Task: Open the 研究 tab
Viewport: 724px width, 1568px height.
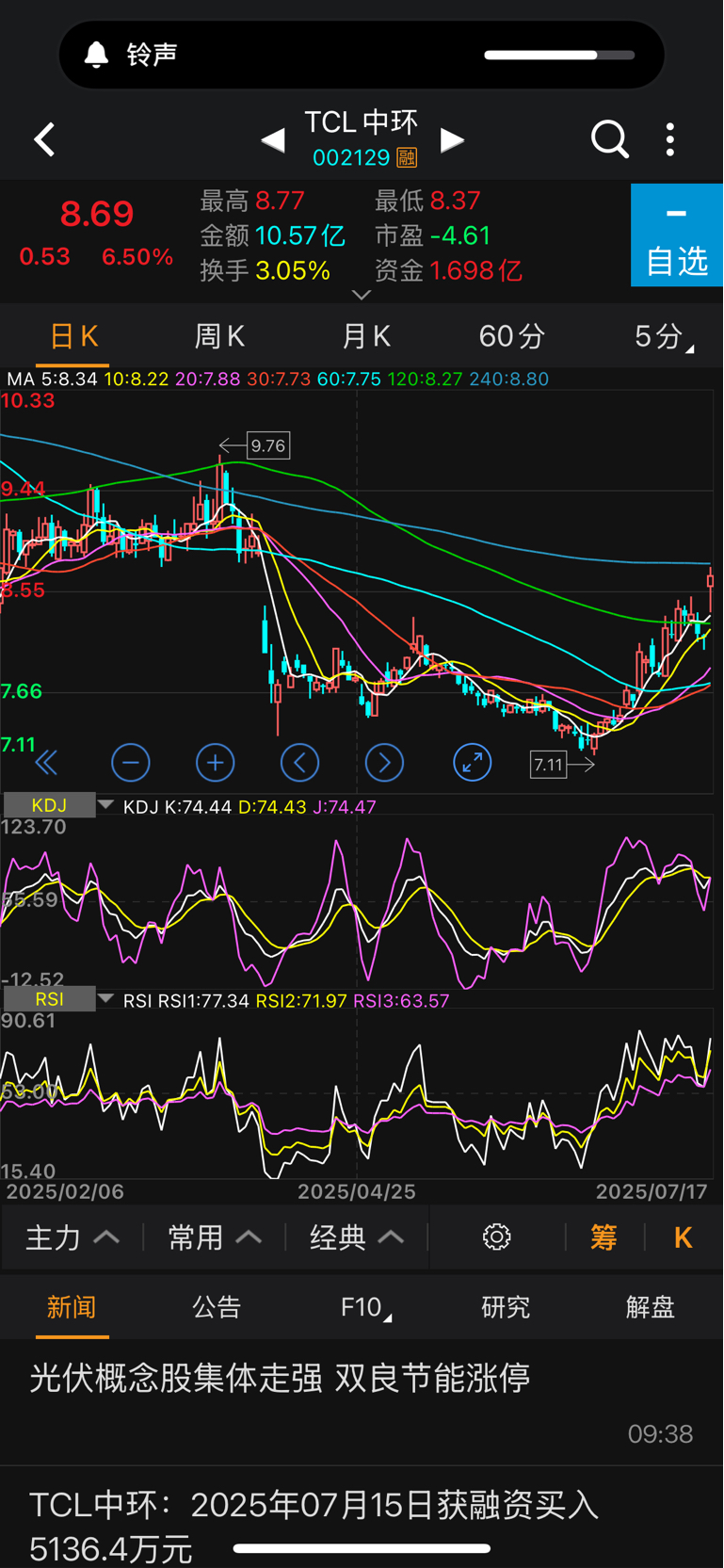Action: pyautogui.click(x=506, y=1307)
